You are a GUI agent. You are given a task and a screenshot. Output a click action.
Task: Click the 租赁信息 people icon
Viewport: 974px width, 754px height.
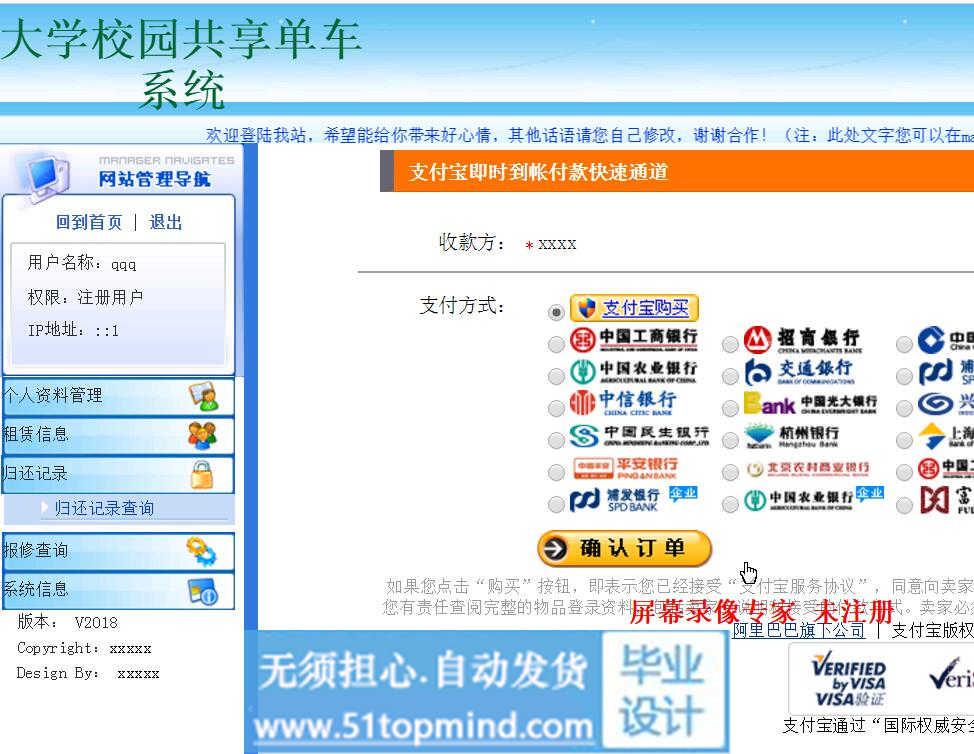pyautogui.click(x=203, y=435)
